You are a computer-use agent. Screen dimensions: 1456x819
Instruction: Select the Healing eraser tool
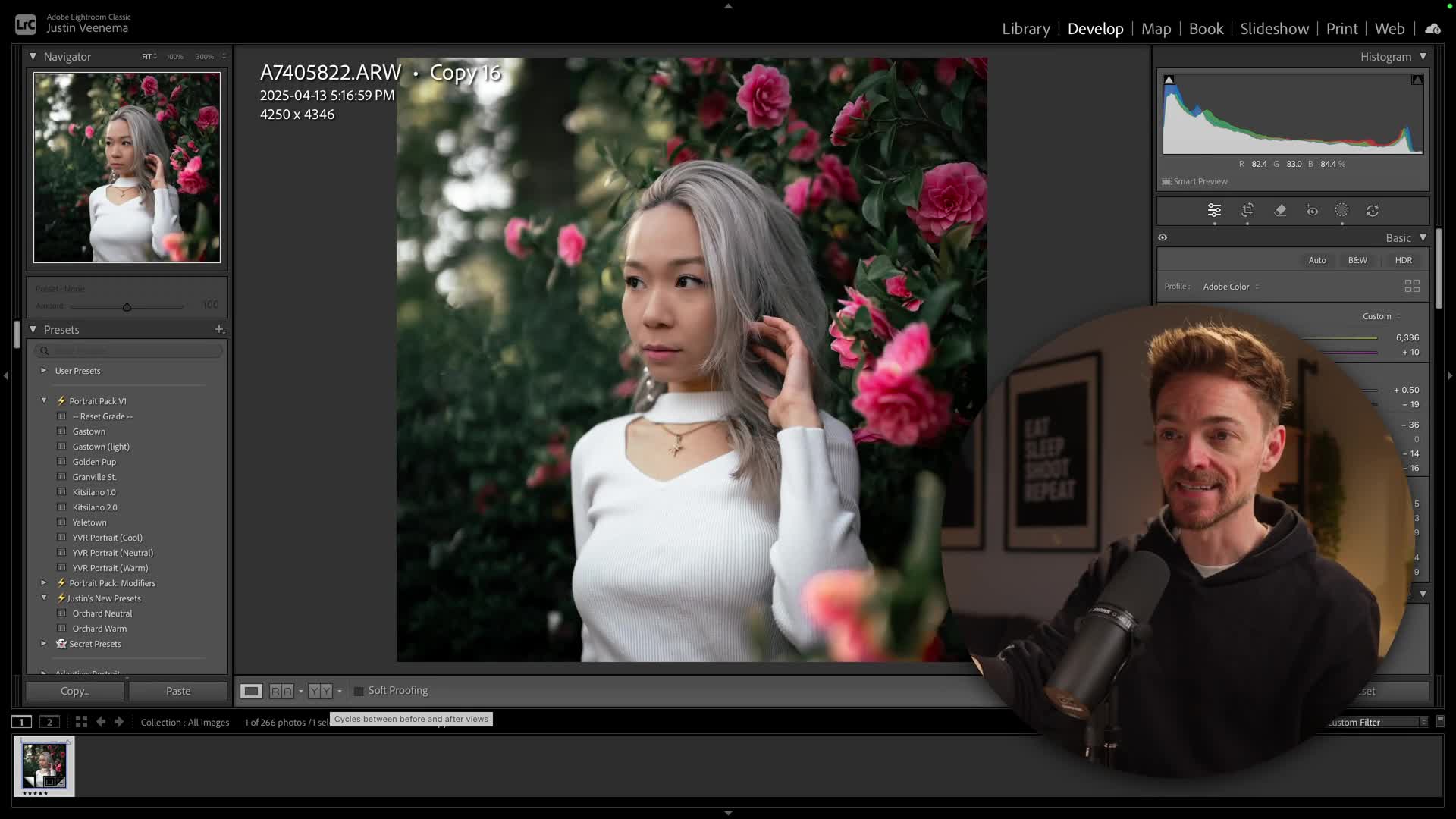[x=1280, y=211]
